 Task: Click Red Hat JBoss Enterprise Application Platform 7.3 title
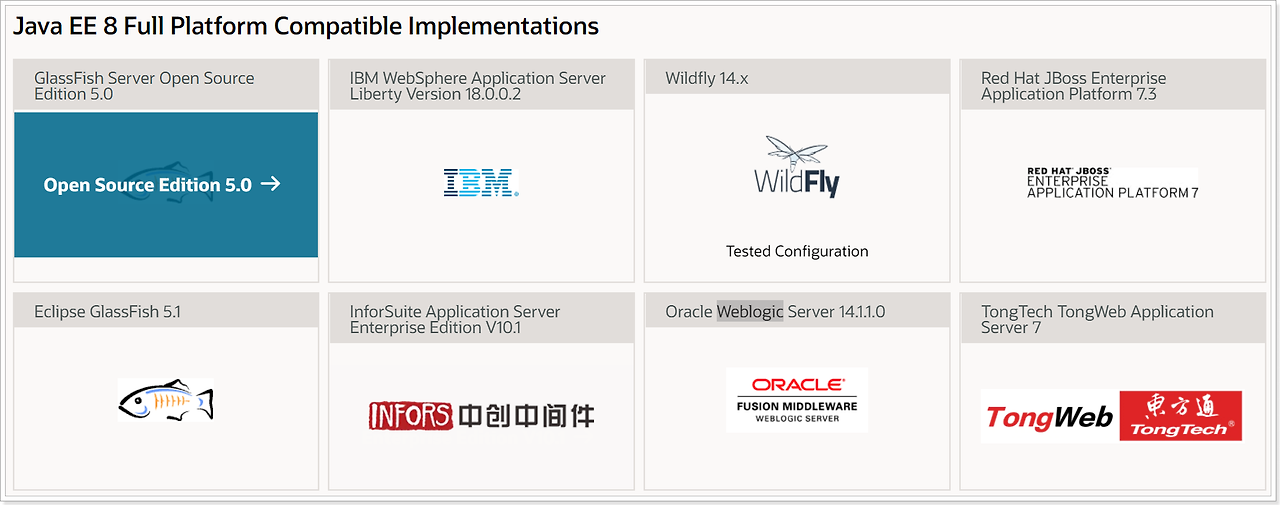(x=1074, y=86)
